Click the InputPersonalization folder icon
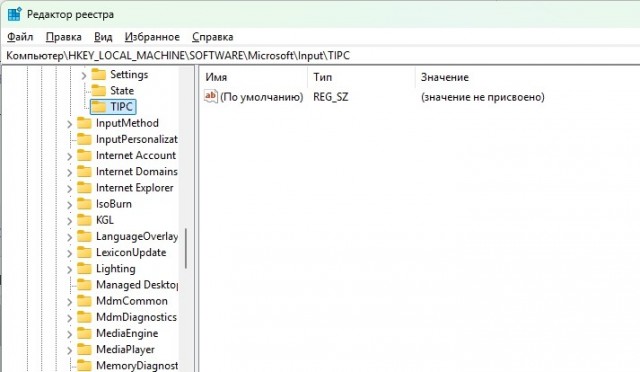 84,139
